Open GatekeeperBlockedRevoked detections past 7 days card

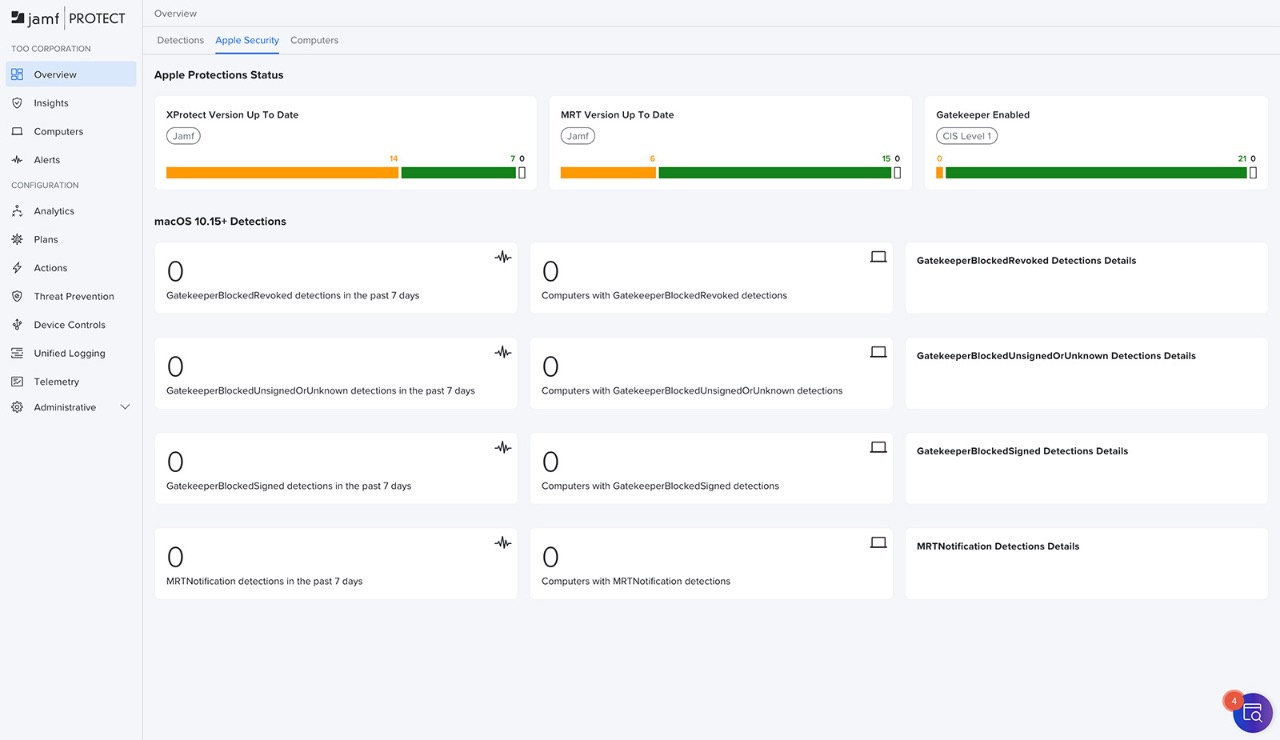[x=336, y=278]
